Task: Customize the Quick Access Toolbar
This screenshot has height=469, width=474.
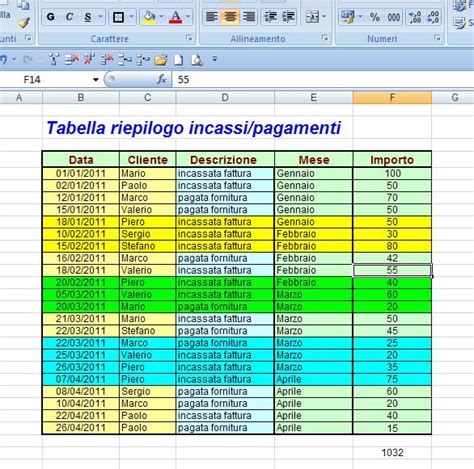Action: 215,59
